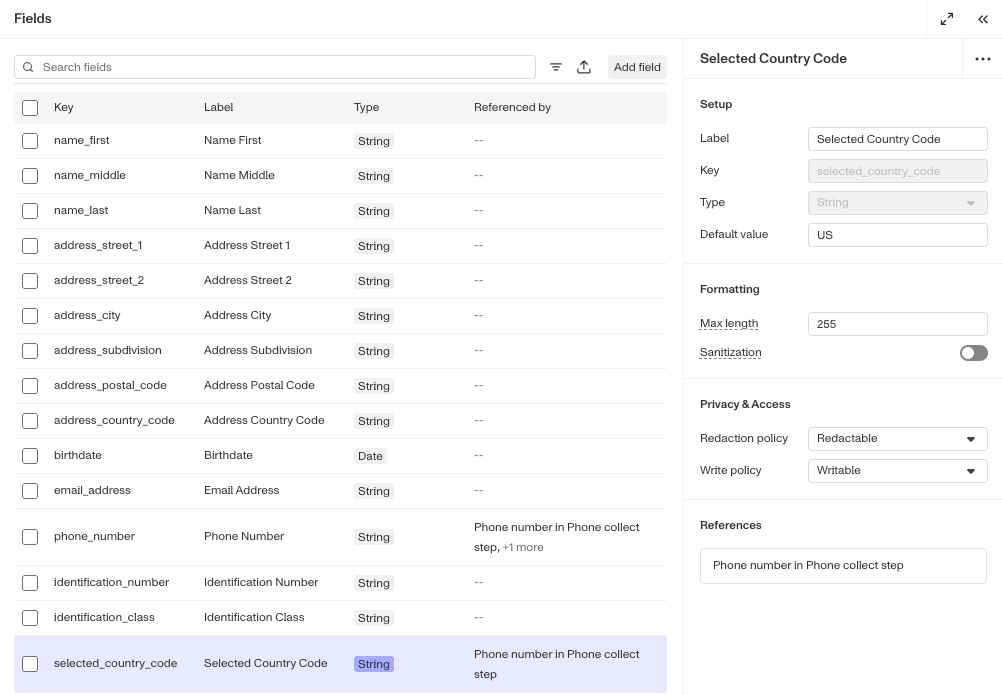Click the disabled Key field selected_country_code

pos(897,171)
